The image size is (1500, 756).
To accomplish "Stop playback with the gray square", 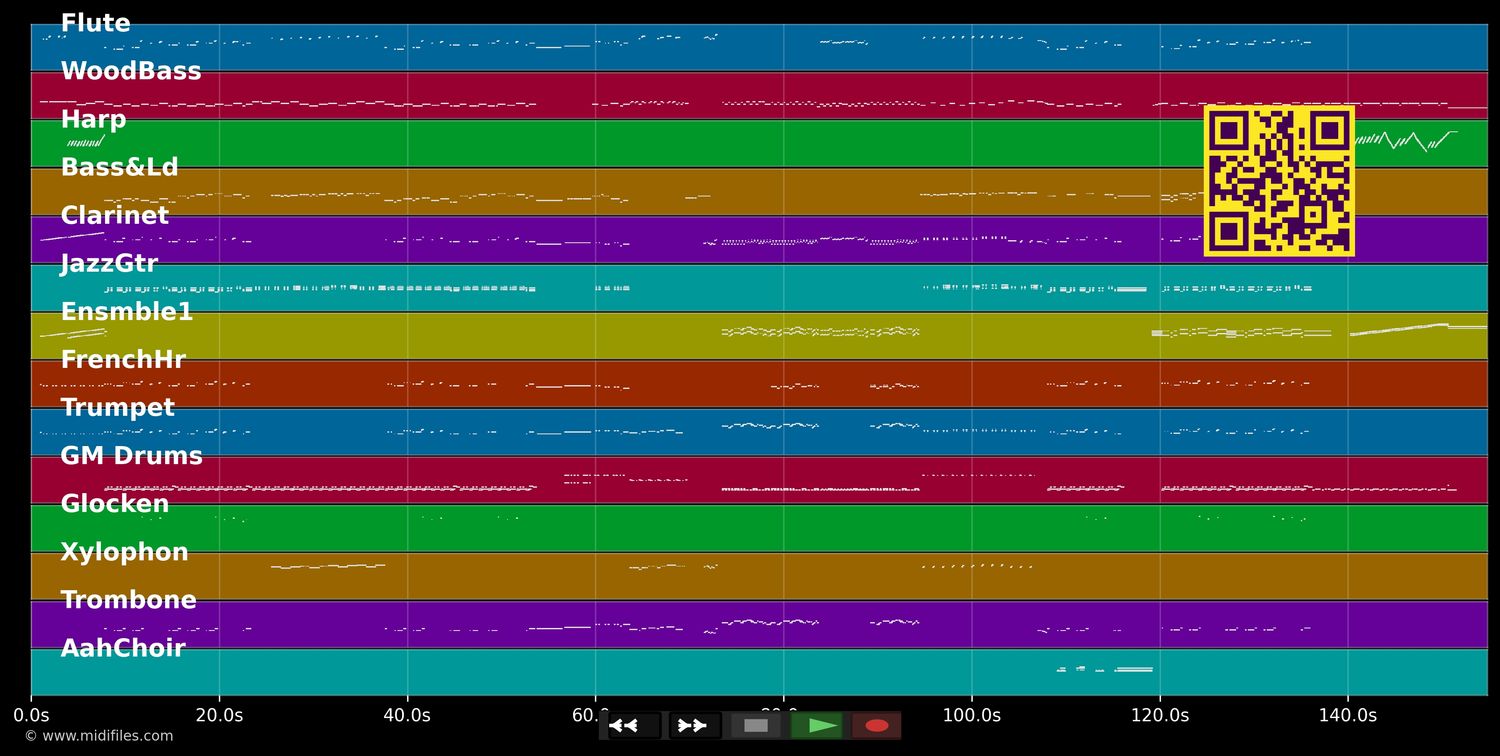I will coord(756,725).
